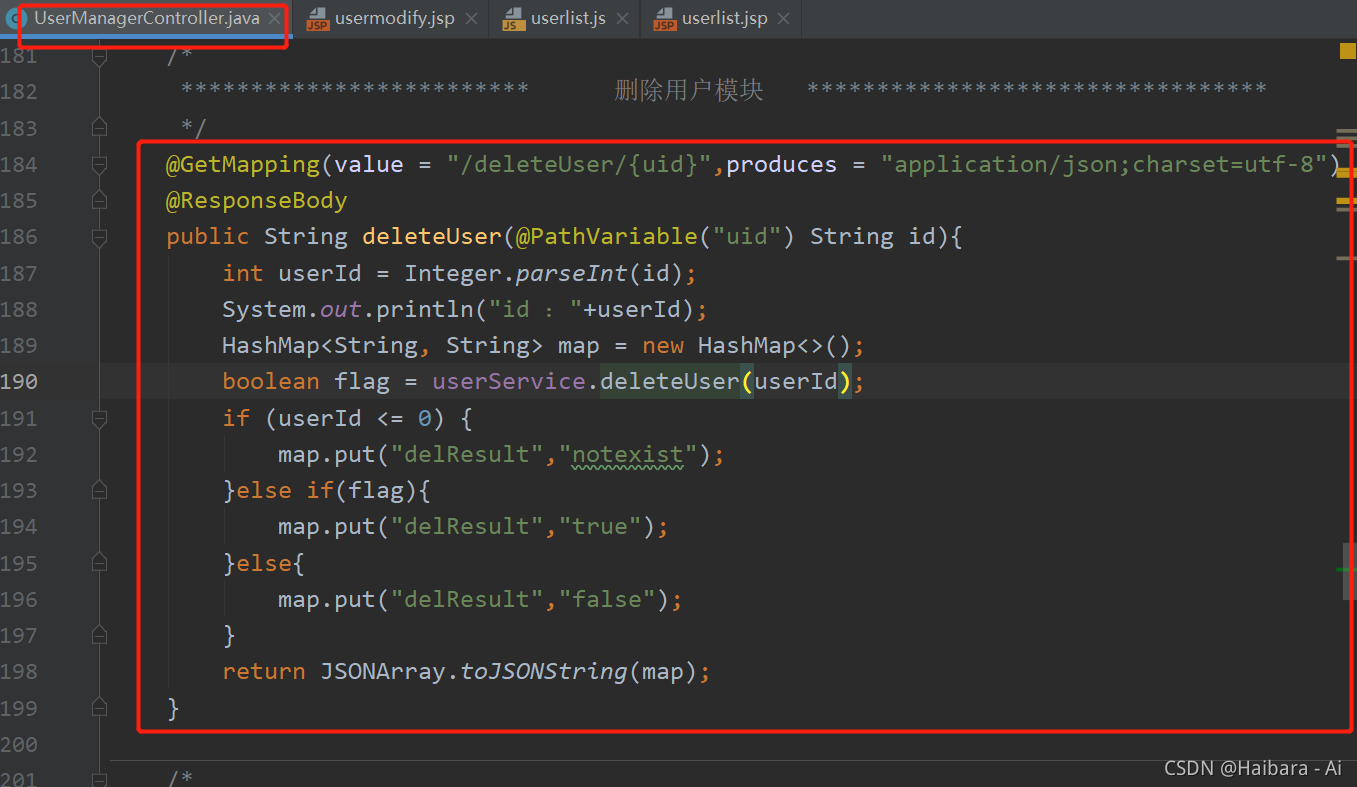
Task: Close the usermodify.jsp tab
Action: [471, 19]
